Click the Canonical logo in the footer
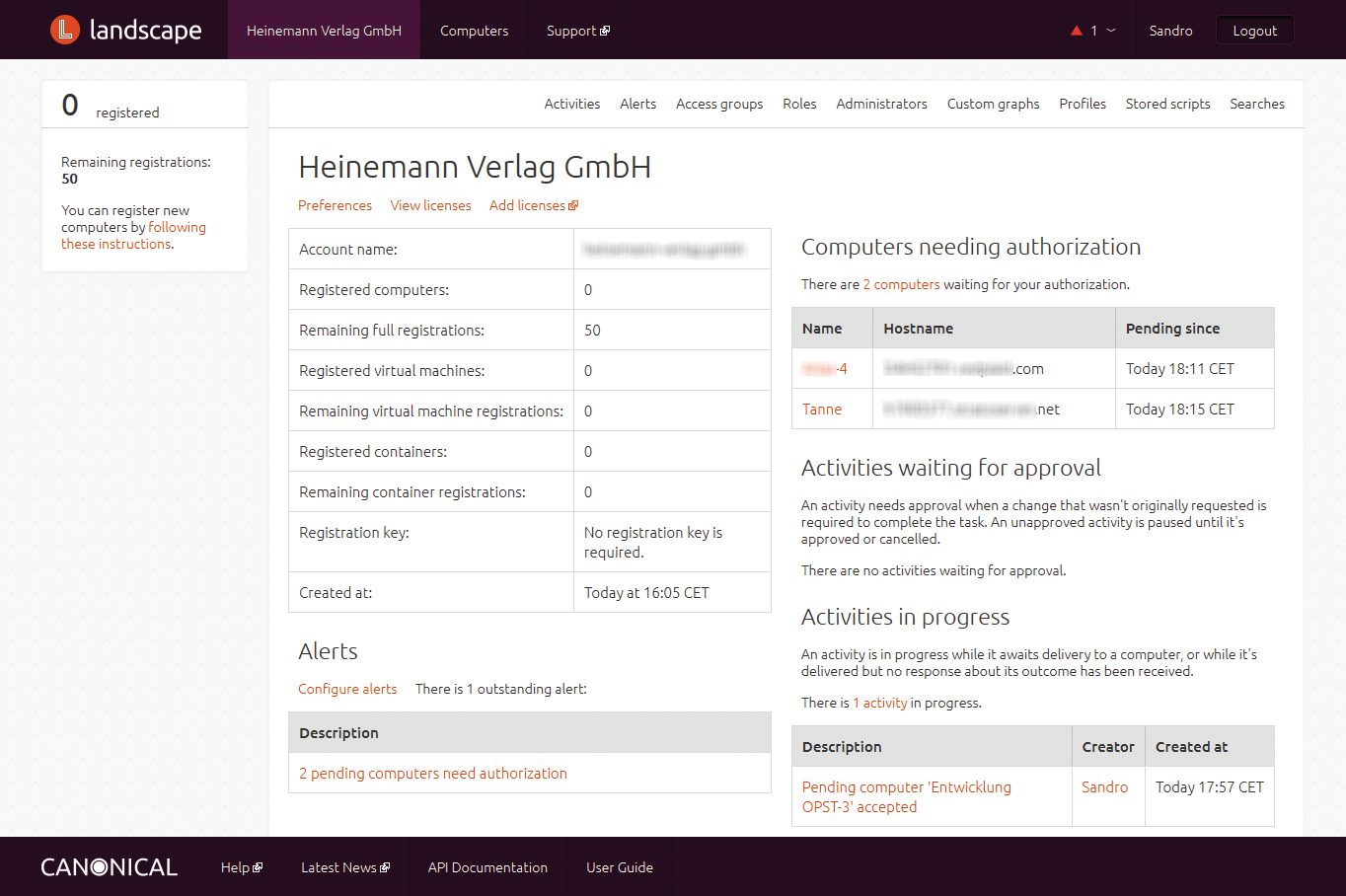Screen dimensions: 1346x896 [x=109, y=866]
